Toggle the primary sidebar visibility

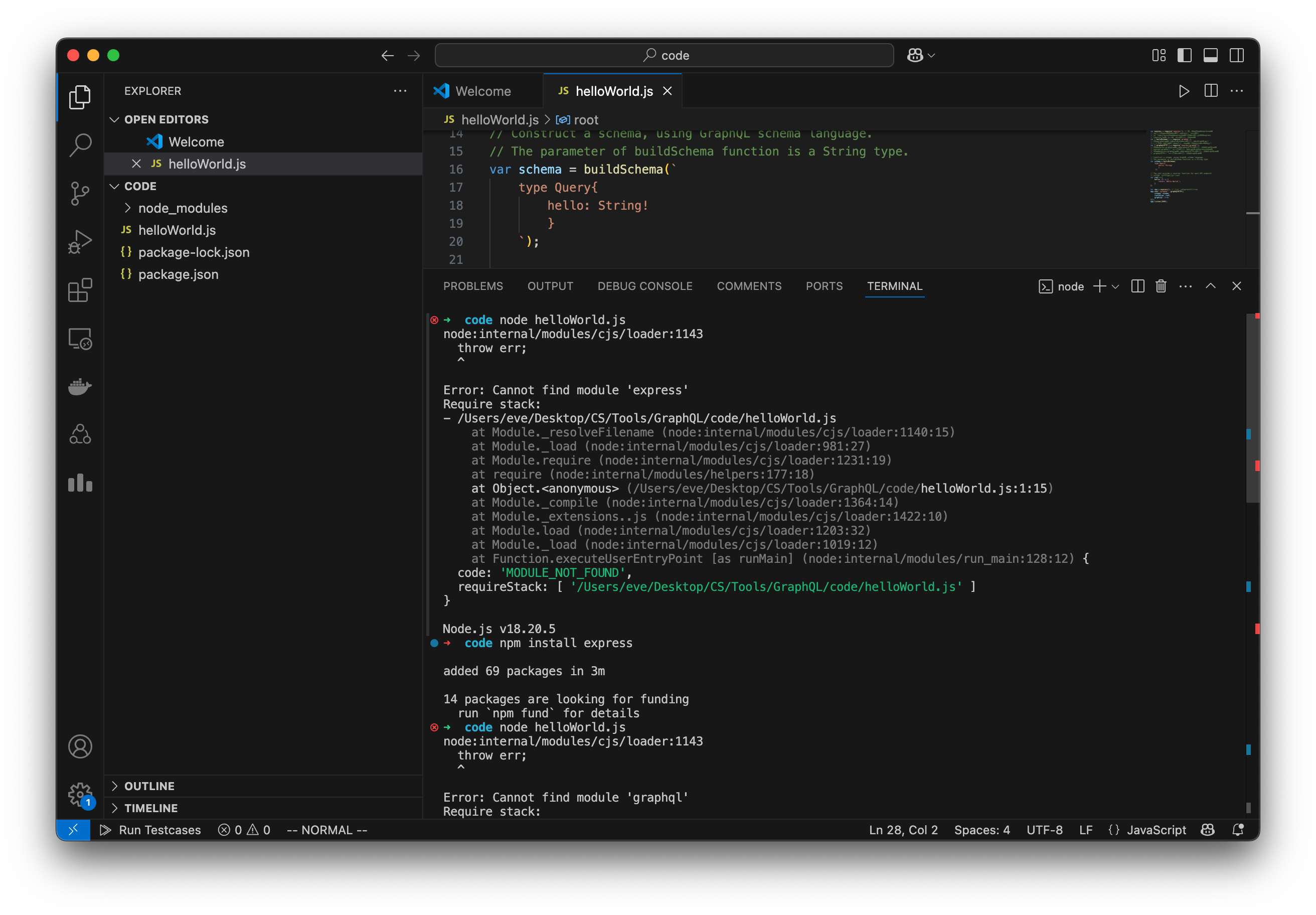click(1184, 55)
